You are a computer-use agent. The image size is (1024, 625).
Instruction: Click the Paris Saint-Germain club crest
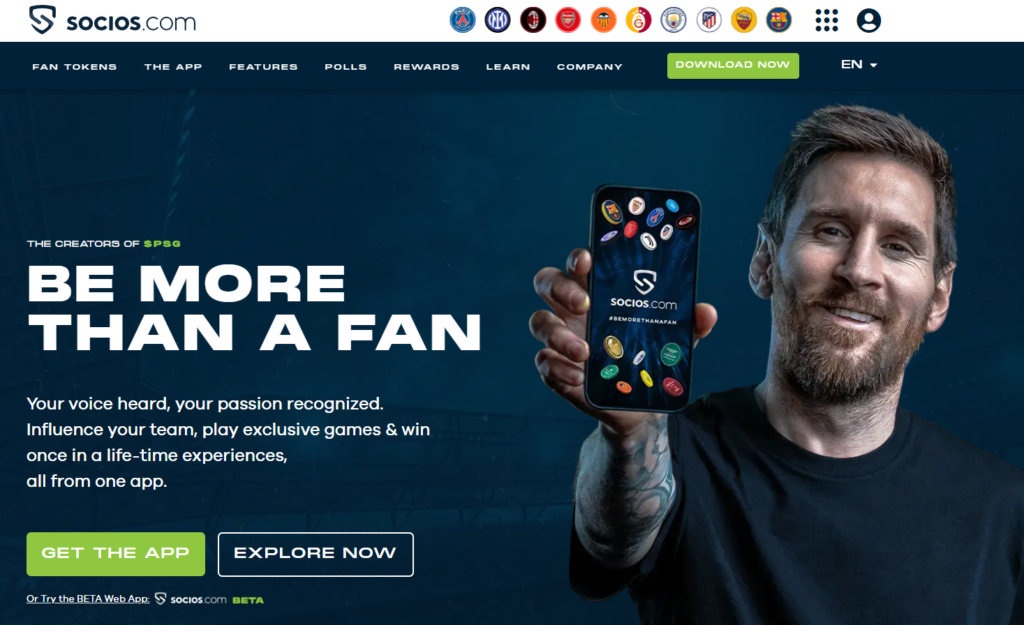coord(462,20)
